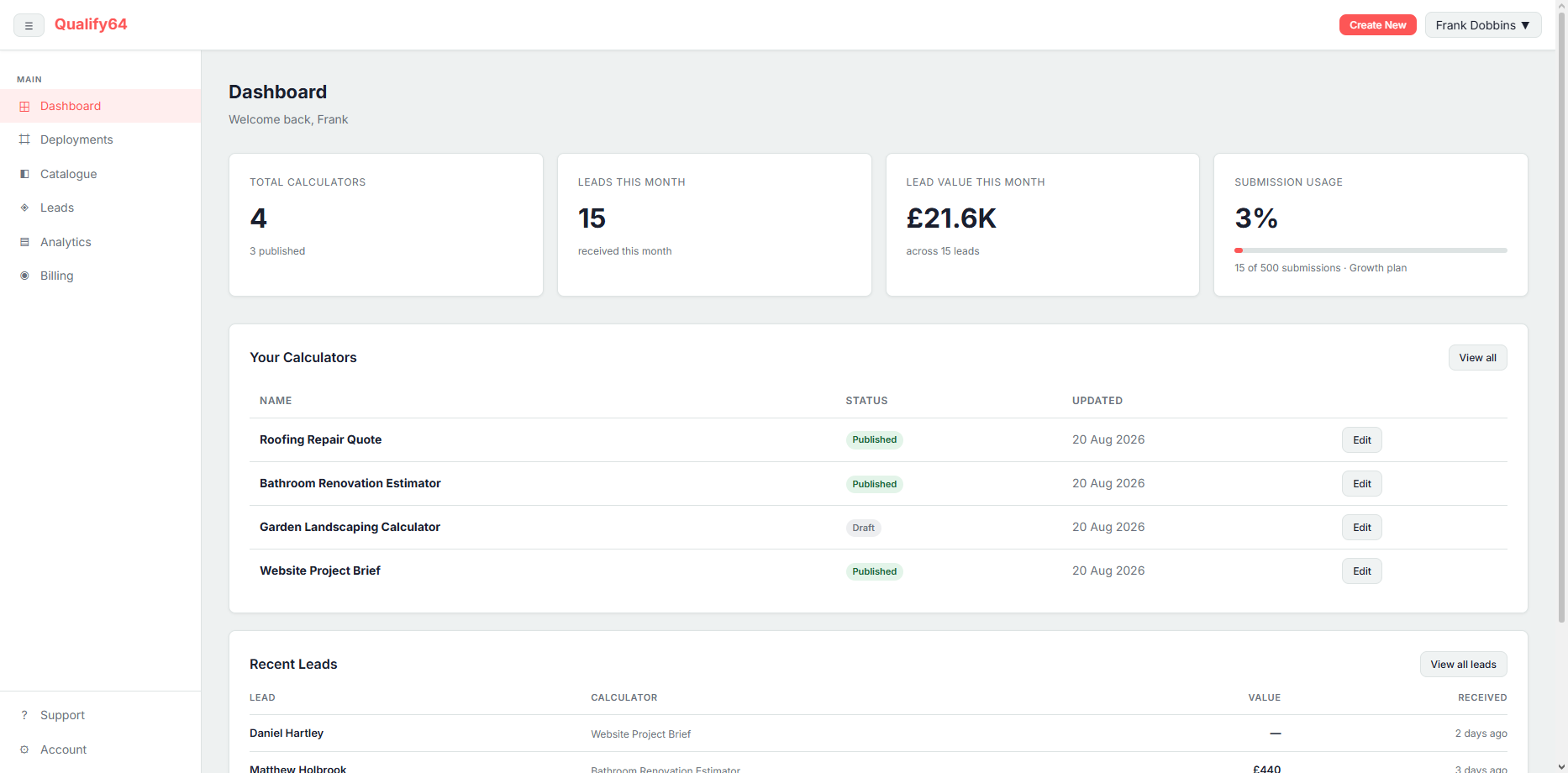
Task: Click the Dashboard grid icon in sidebar
Action: point(24,107)
